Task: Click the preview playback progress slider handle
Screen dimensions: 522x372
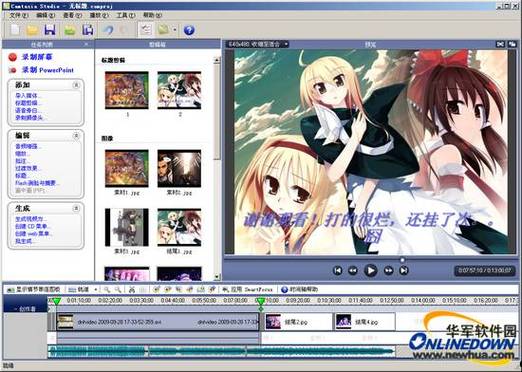Action: [x=402, y=259]
